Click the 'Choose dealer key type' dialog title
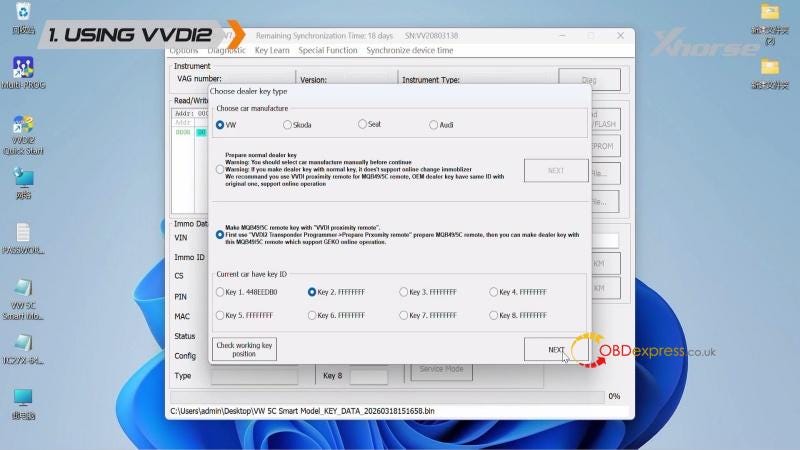This screenshot has width=800, height=450. [248, 91]
